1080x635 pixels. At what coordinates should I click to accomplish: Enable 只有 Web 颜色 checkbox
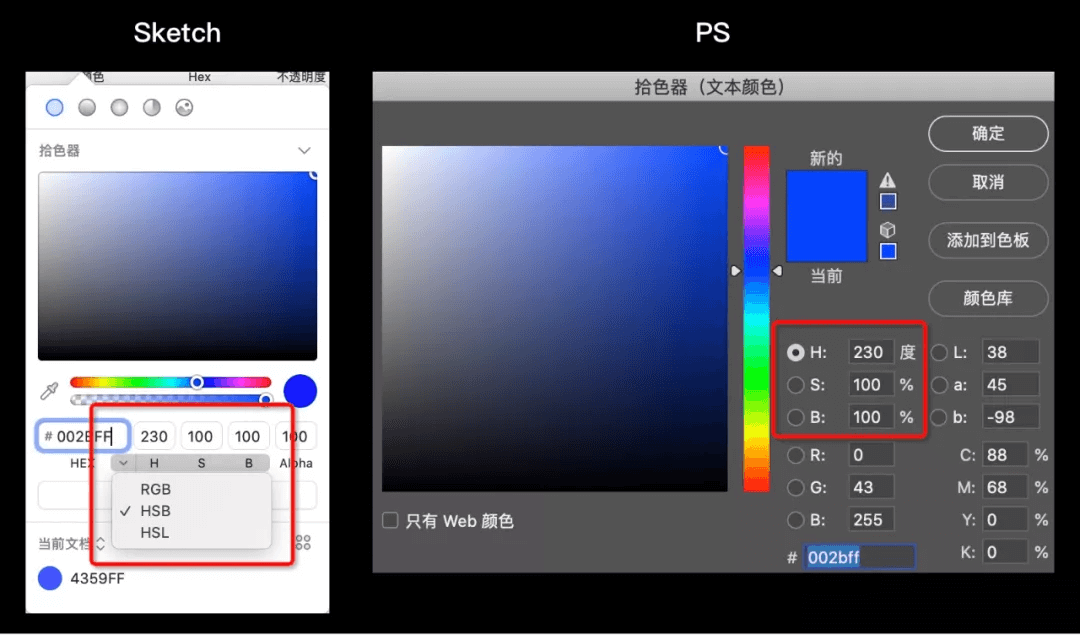tap(391, 521)
